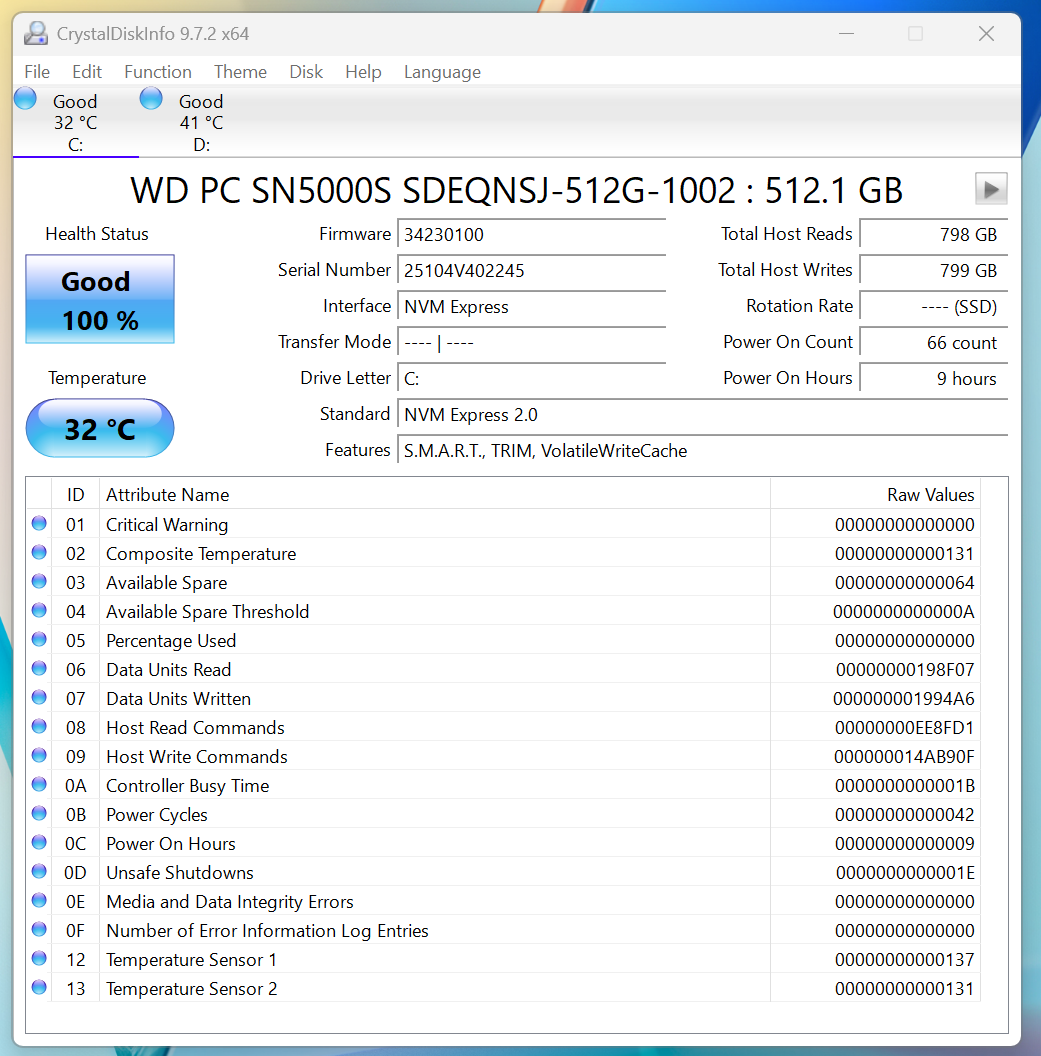
Task: Click inside the Firmware field
Action: pyautogui.click(x=530, y=234)
